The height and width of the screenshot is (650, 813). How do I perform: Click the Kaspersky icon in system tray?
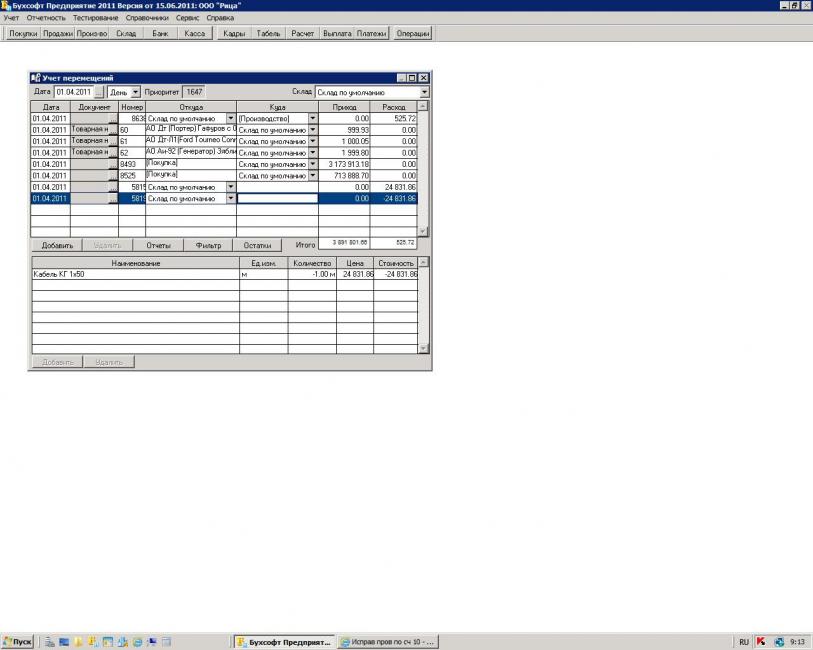click(760, 641)
